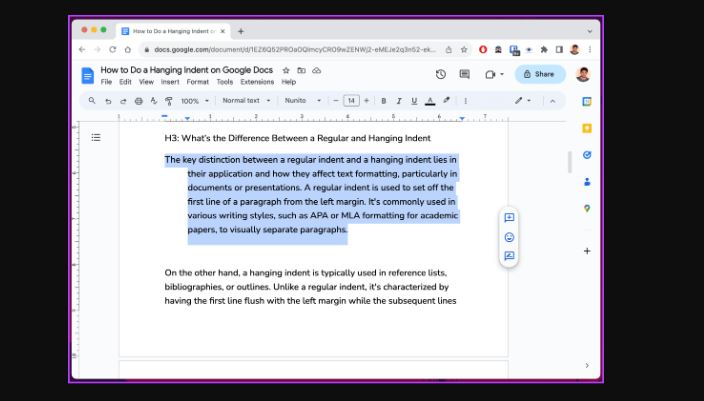The image size is (704, 401).
Task: Decrease the font size
Action: 336,101
